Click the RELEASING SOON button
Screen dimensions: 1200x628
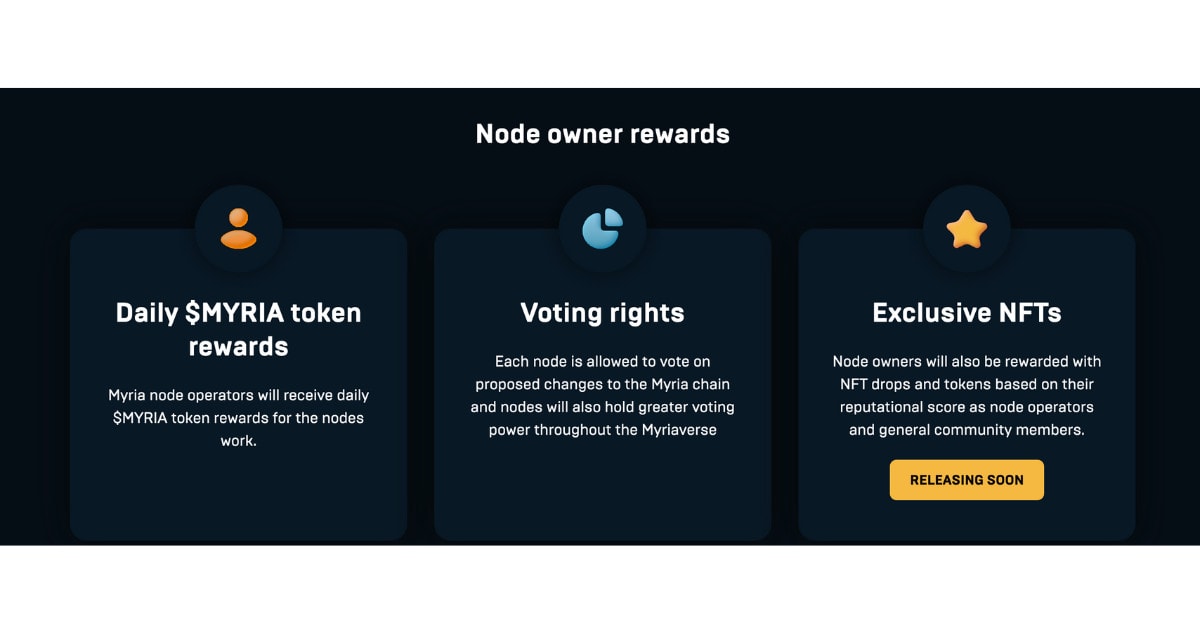click(x=967, y=480)
